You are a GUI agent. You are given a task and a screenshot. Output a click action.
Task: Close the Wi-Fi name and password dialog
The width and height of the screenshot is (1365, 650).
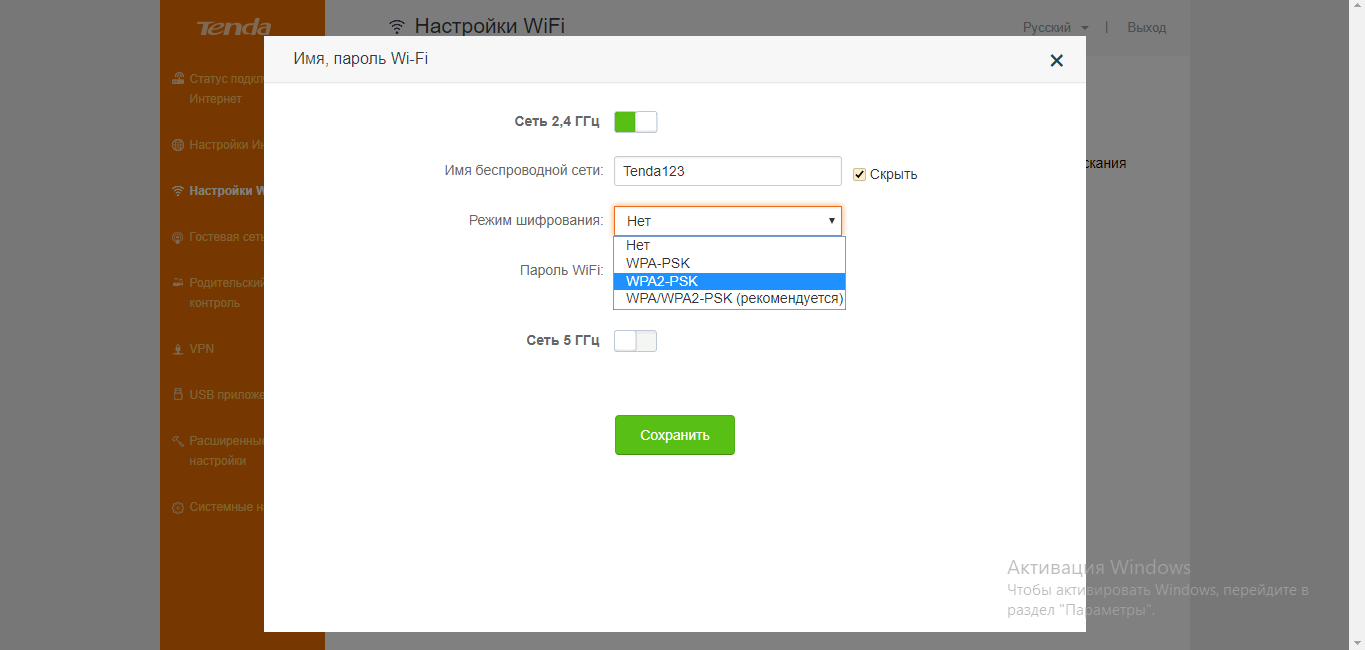(x=1056, y=61)
